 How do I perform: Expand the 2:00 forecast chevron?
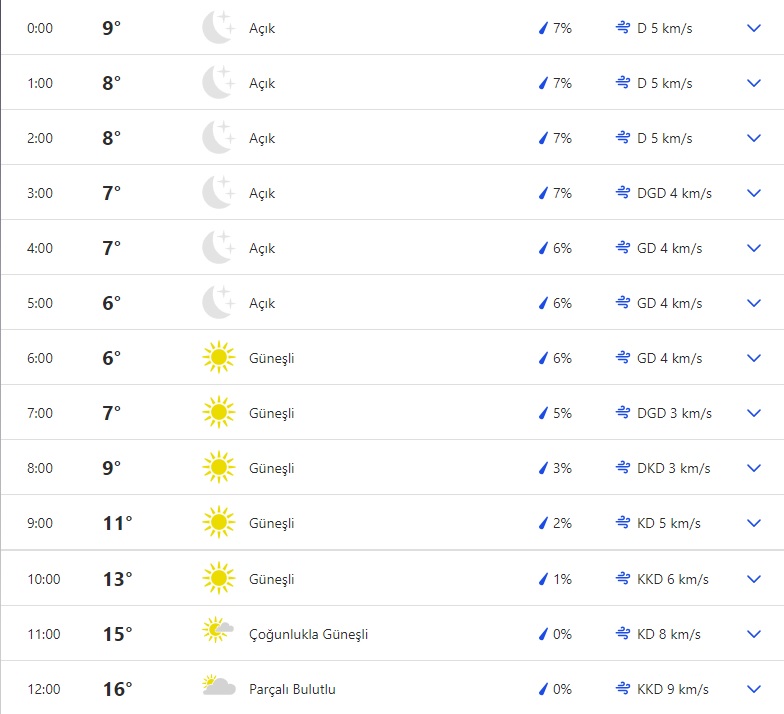[x=754, y=138]
